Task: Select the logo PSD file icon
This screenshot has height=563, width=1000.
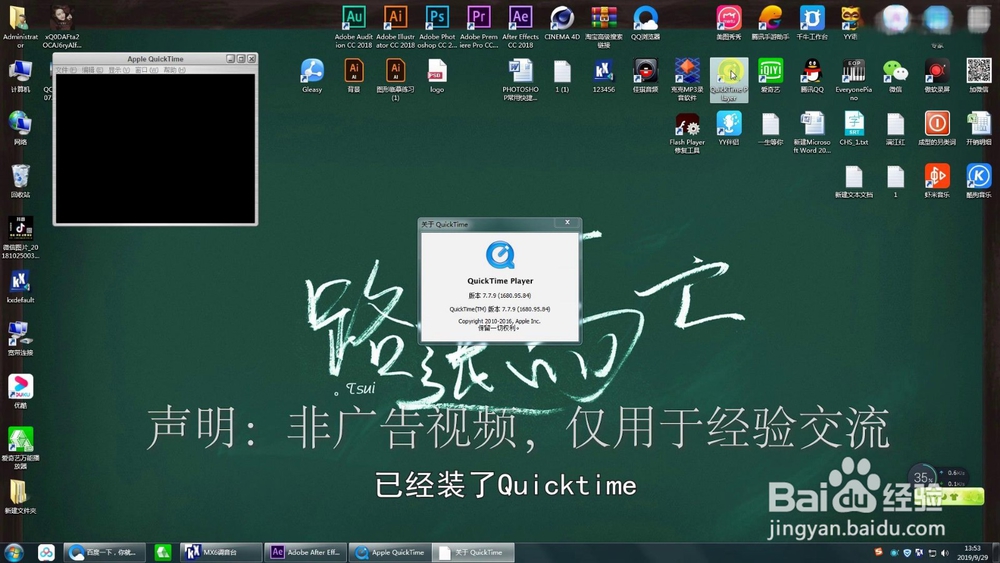Action: pyautogui.click(x=437, y=76)
